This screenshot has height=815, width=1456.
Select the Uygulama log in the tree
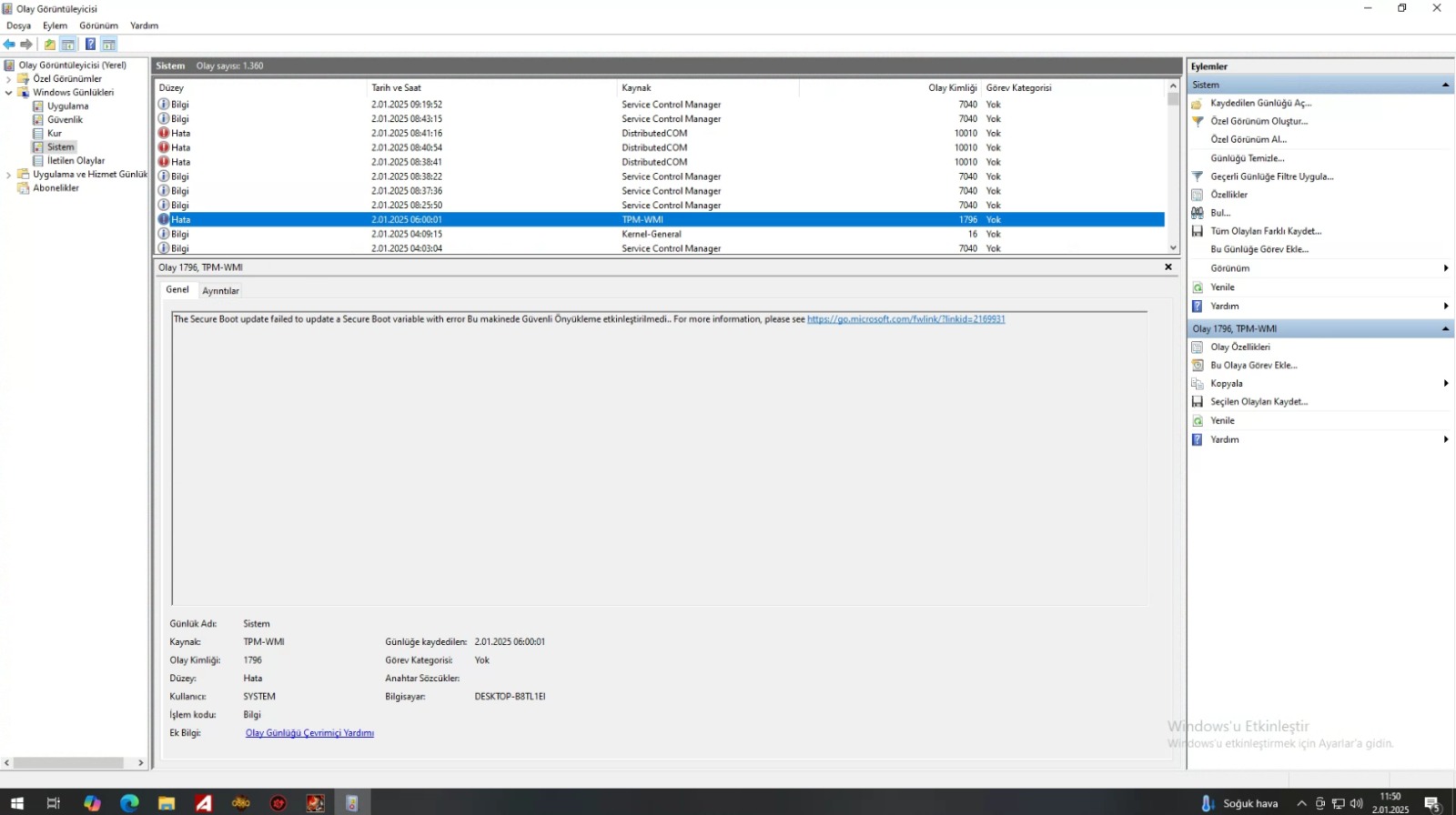pyautogui.click(x=67, y=106)
